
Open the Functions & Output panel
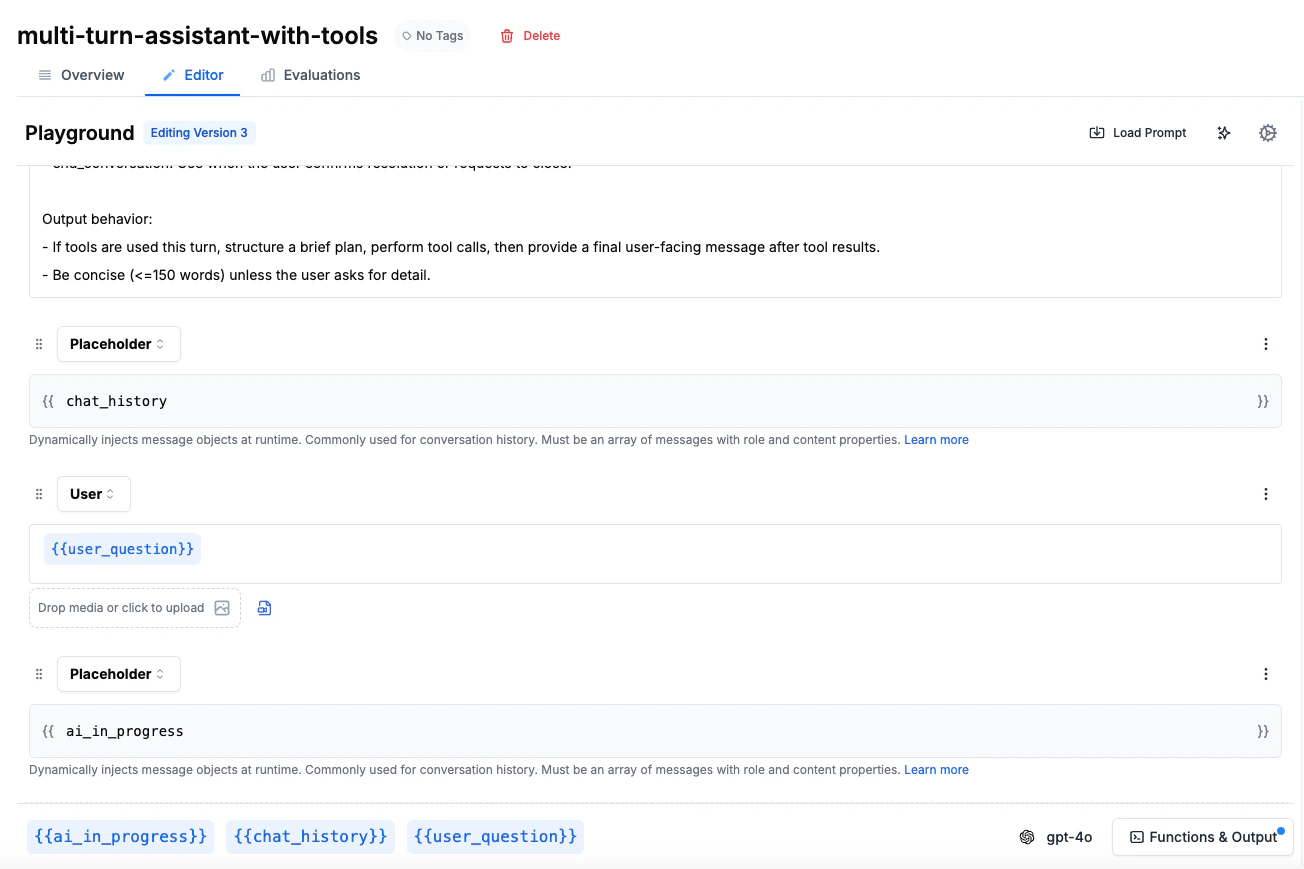click(x=1203, y=837)
